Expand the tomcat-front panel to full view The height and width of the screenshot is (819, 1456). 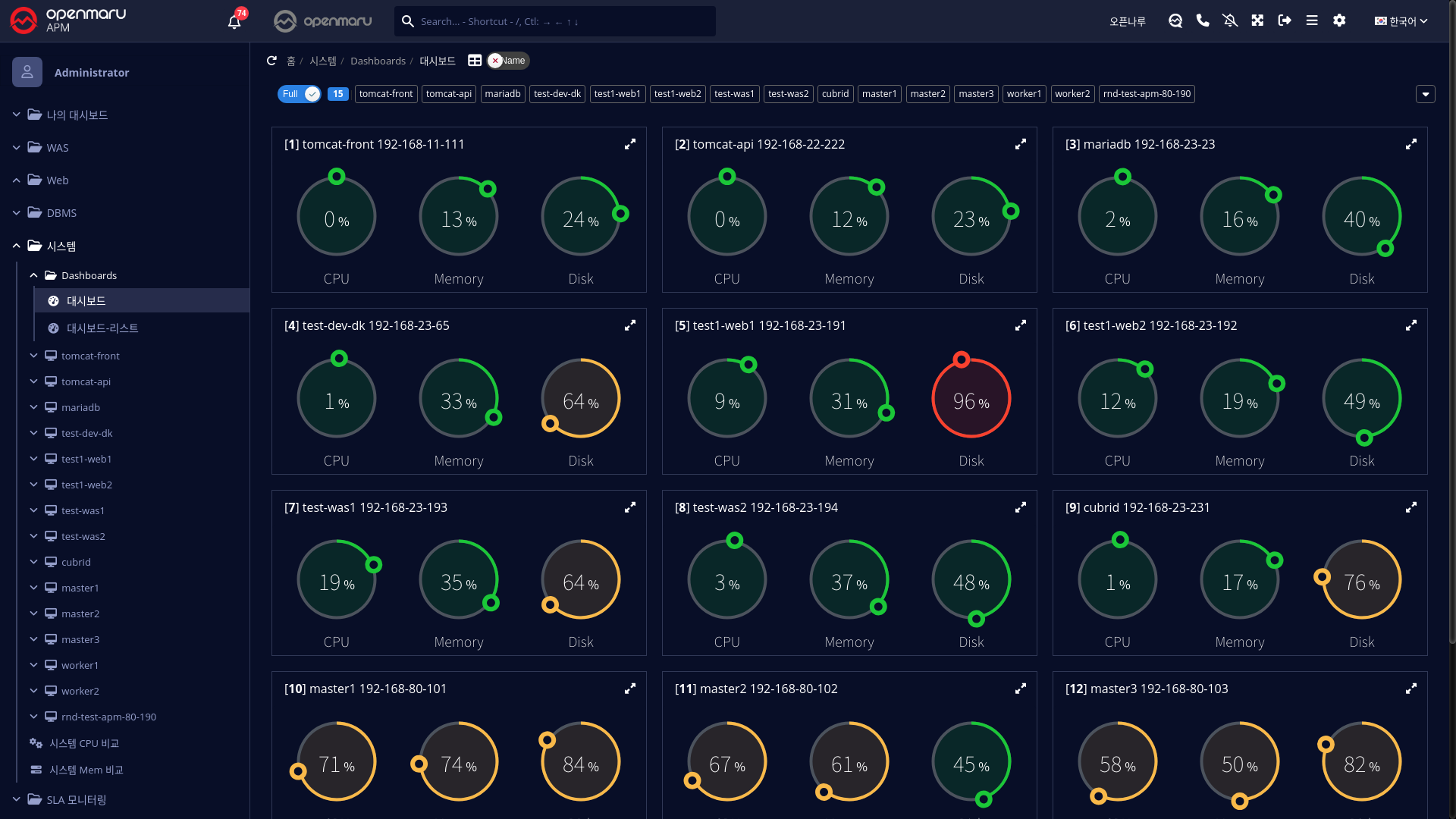click(629, 144)
